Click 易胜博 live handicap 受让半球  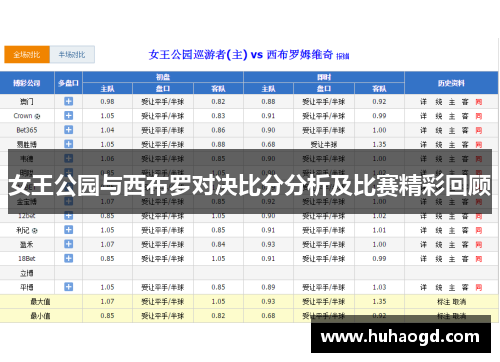tap(324, 144)
